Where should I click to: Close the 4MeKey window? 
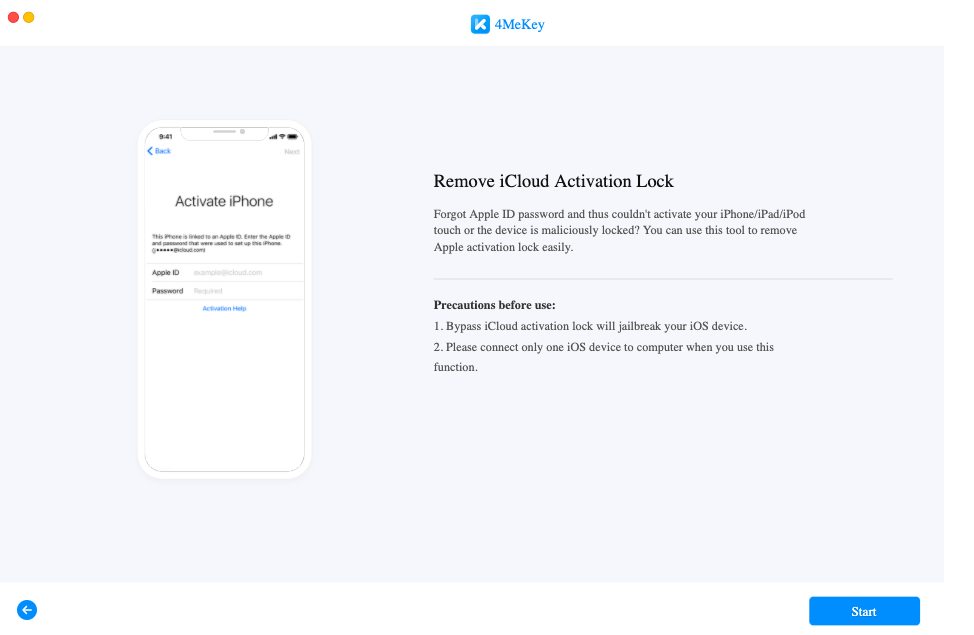[x=13, y=18]
